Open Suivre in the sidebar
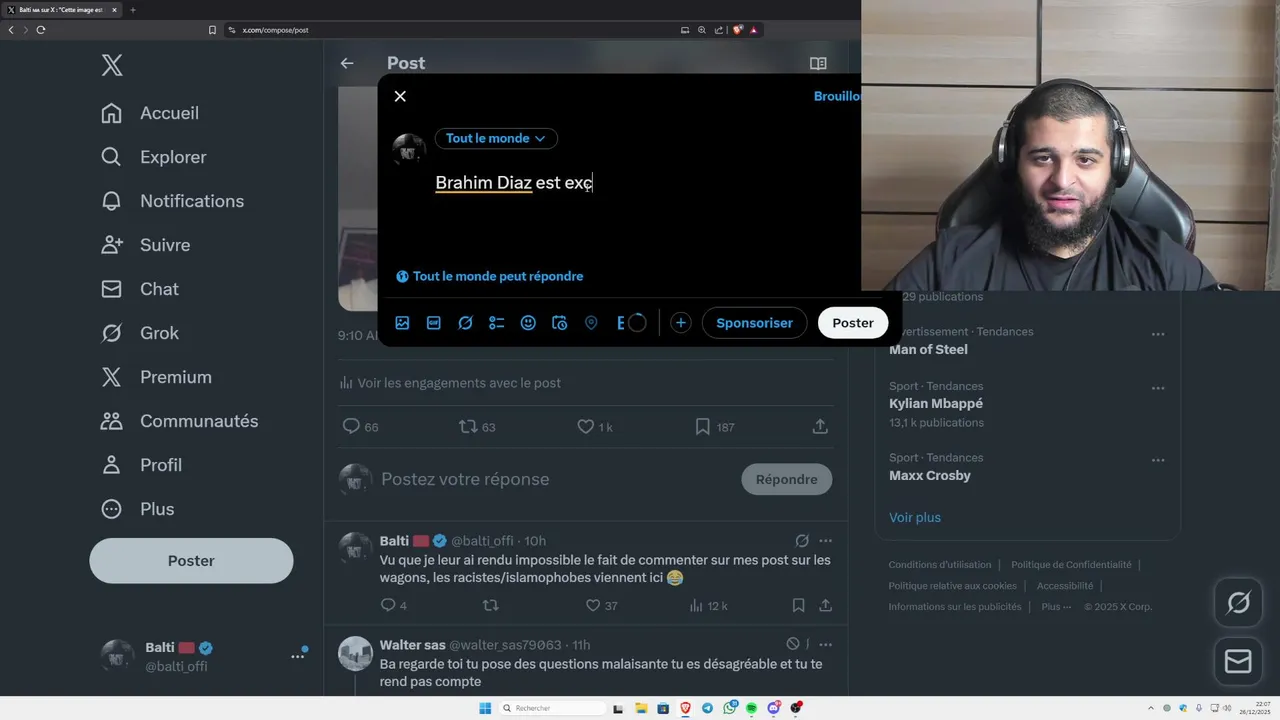 point(145,245)
